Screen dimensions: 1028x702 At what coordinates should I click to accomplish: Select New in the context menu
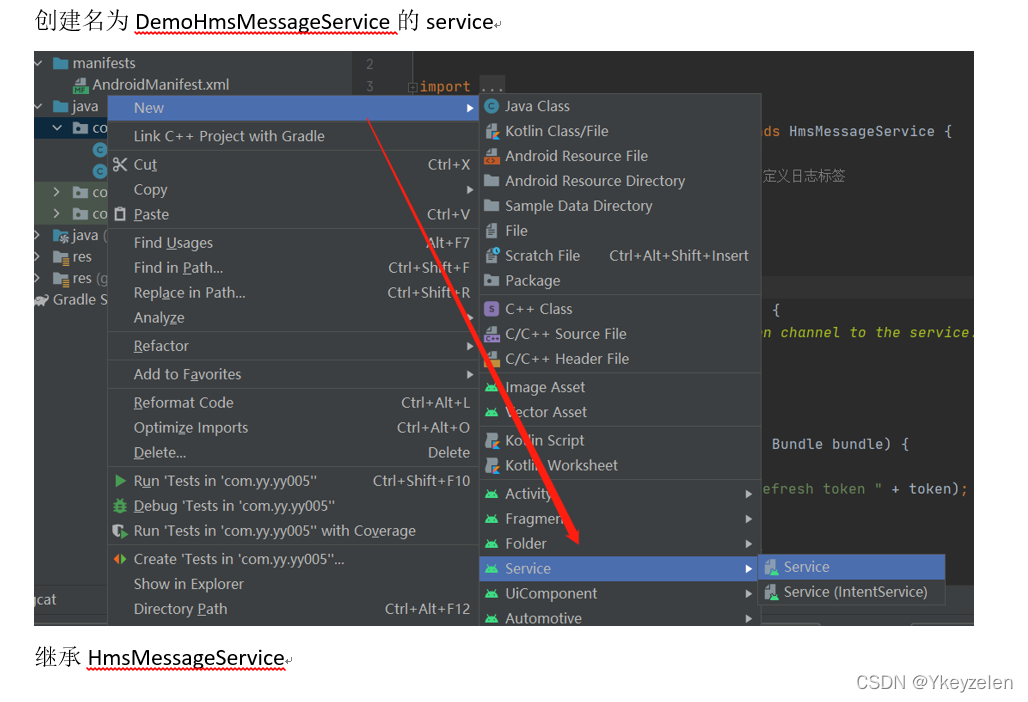293,108
